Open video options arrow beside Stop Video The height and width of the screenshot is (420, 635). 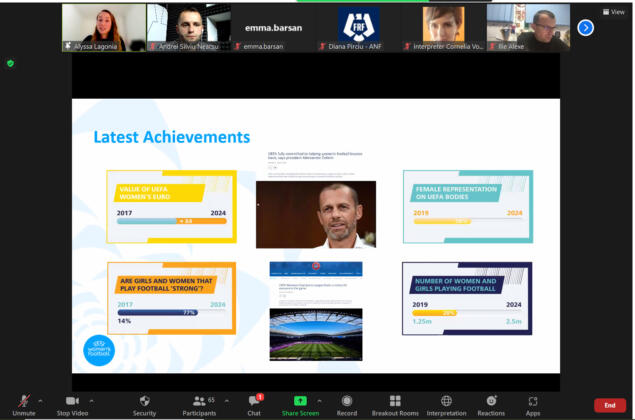pos(92,401)
